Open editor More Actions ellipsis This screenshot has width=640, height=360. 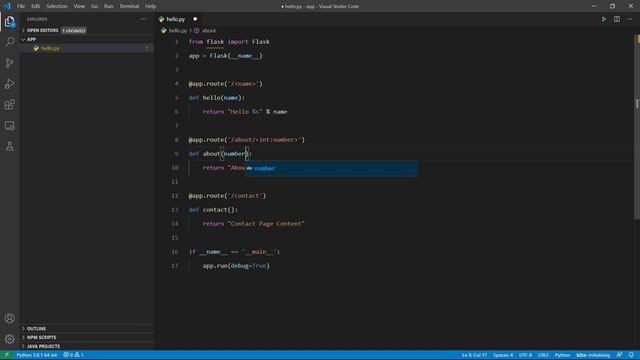tap(630, 19)
